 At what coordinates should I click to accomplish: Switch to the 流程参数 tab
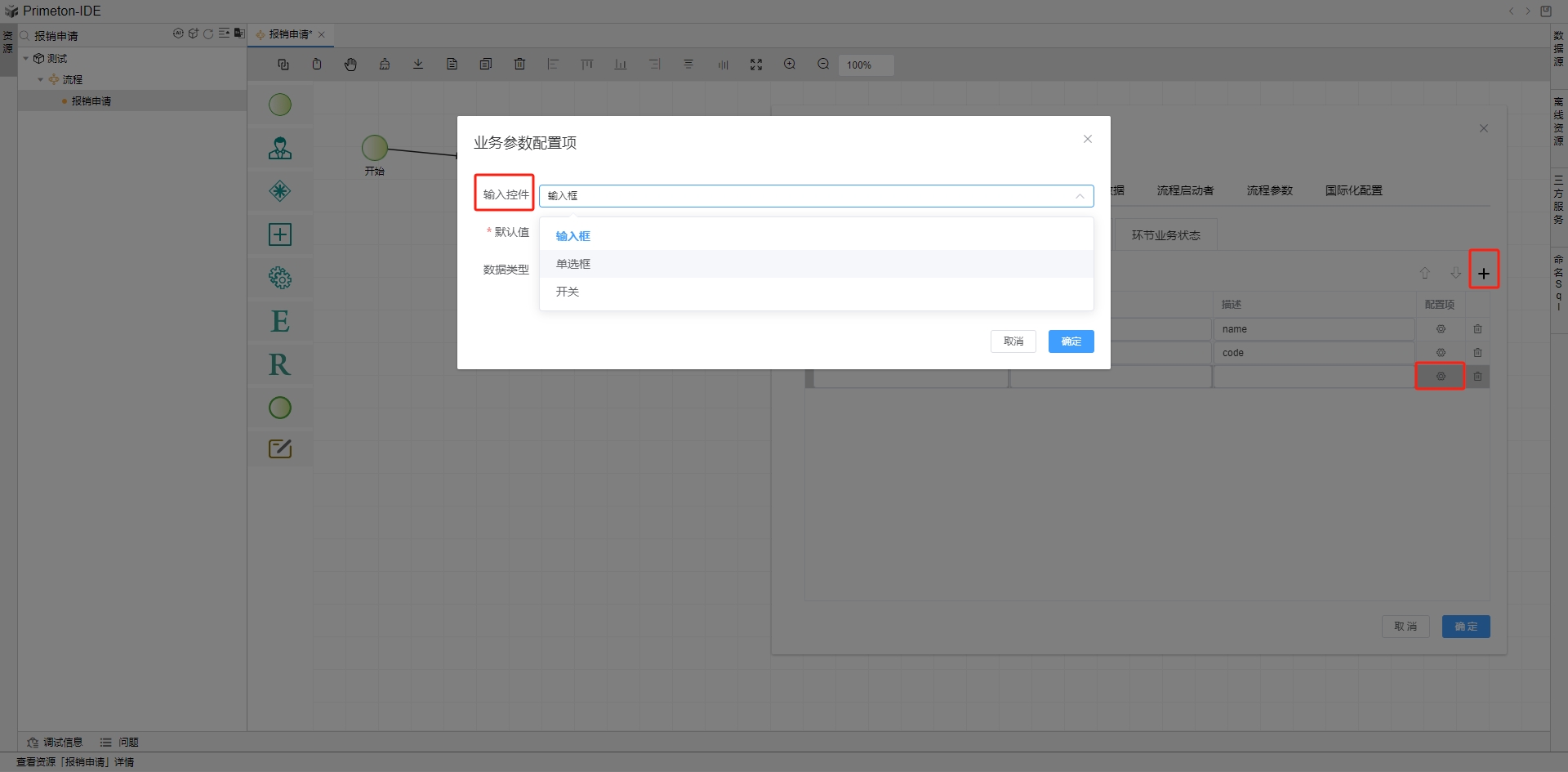1269,190
